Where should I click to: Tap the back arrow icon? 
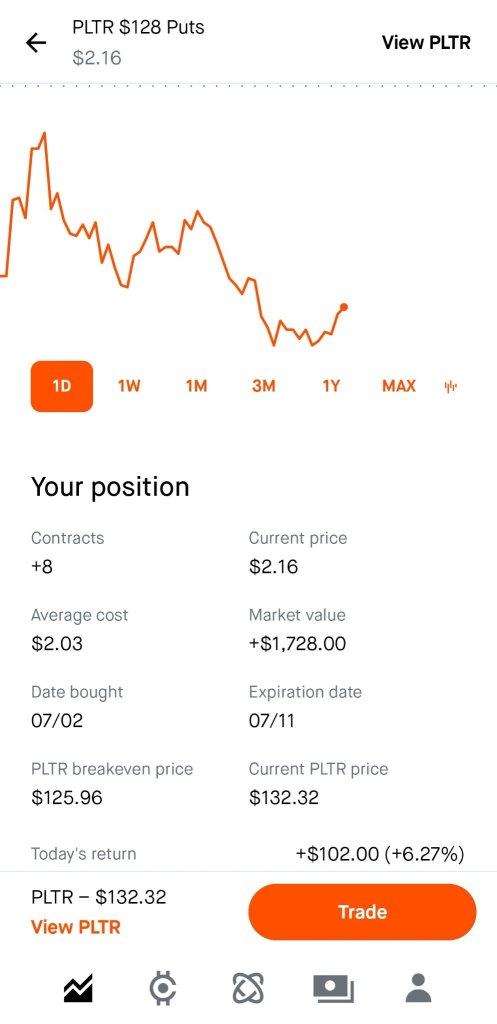point(36,43)
